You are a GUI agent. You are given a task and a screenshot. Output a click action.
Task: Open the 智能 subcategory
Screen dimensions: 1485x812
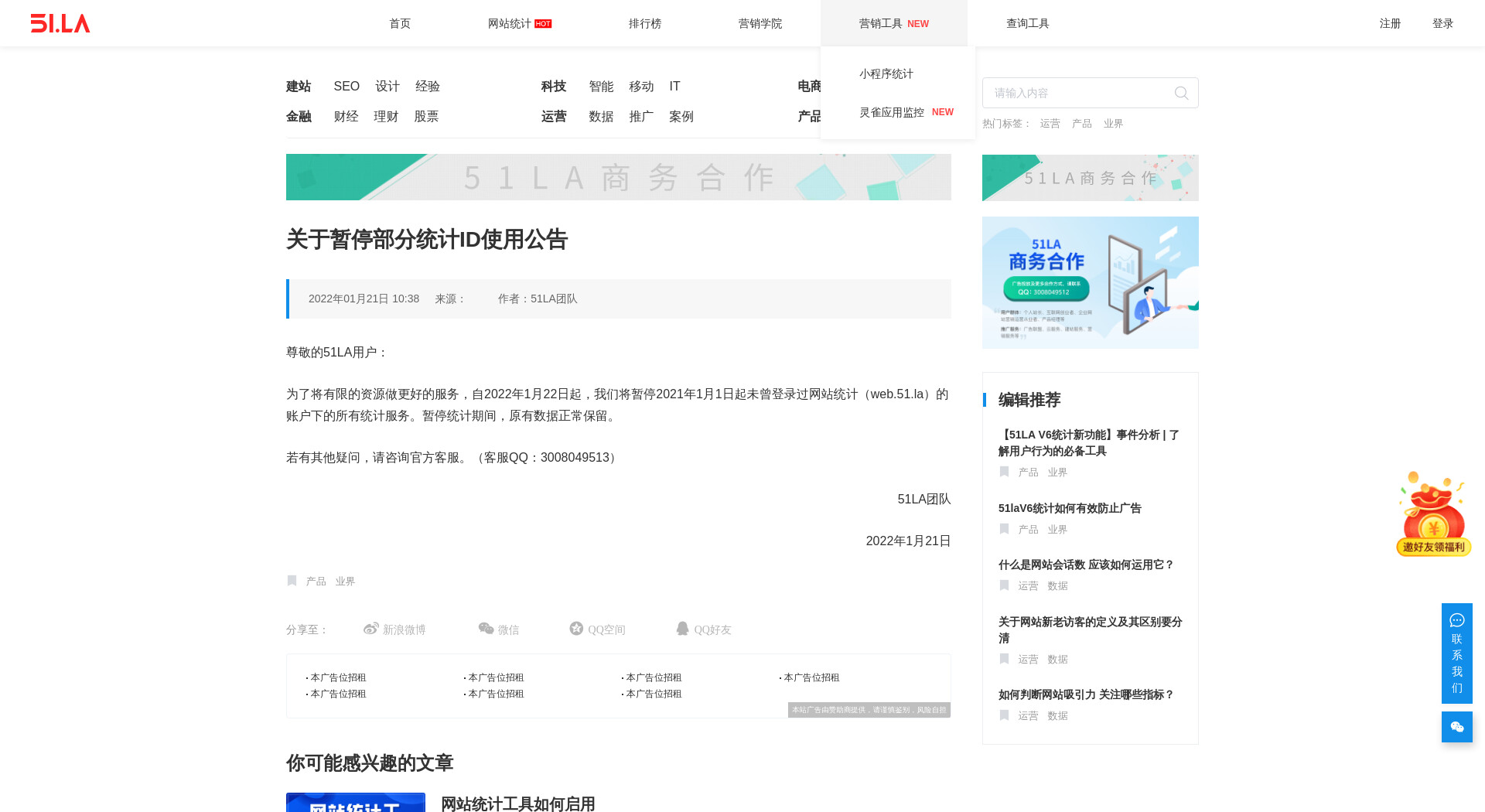point(601,86)
